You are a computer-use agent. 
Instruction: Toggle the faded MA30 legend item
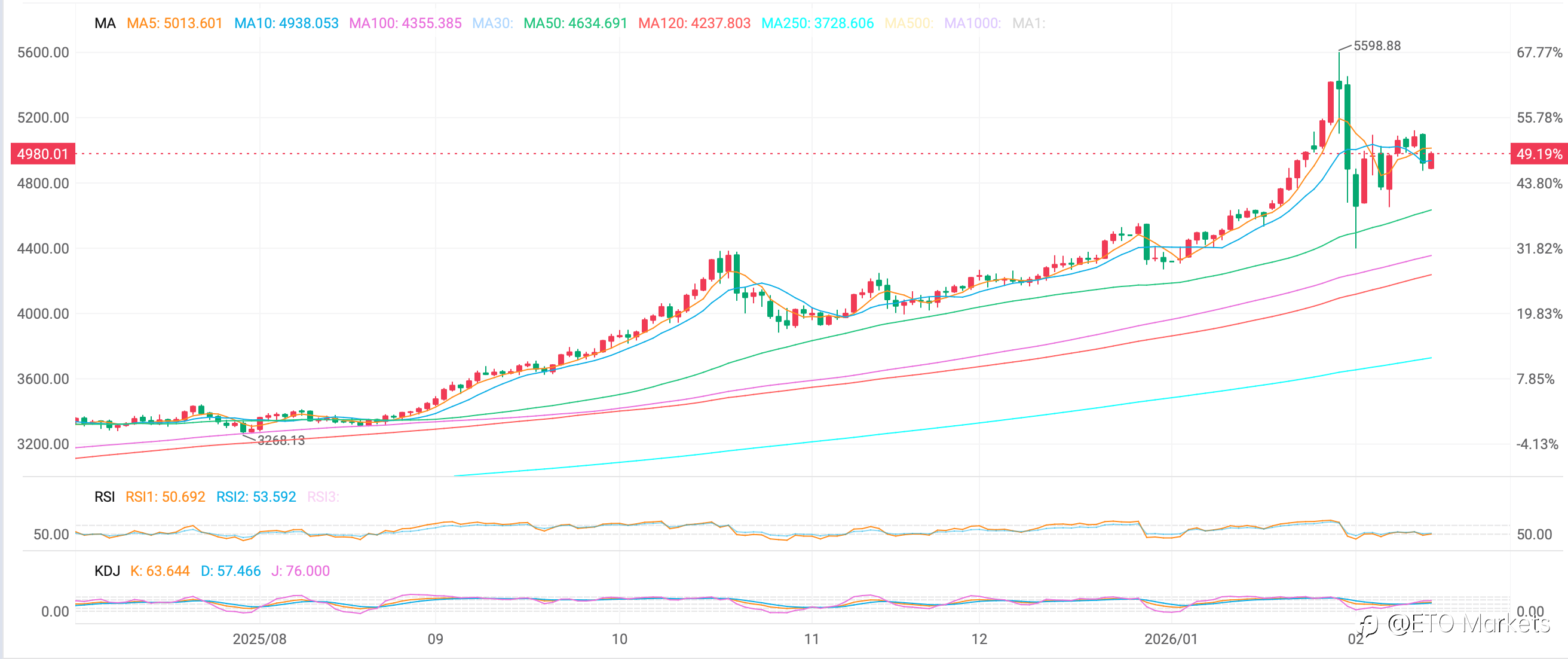[492, 23]
